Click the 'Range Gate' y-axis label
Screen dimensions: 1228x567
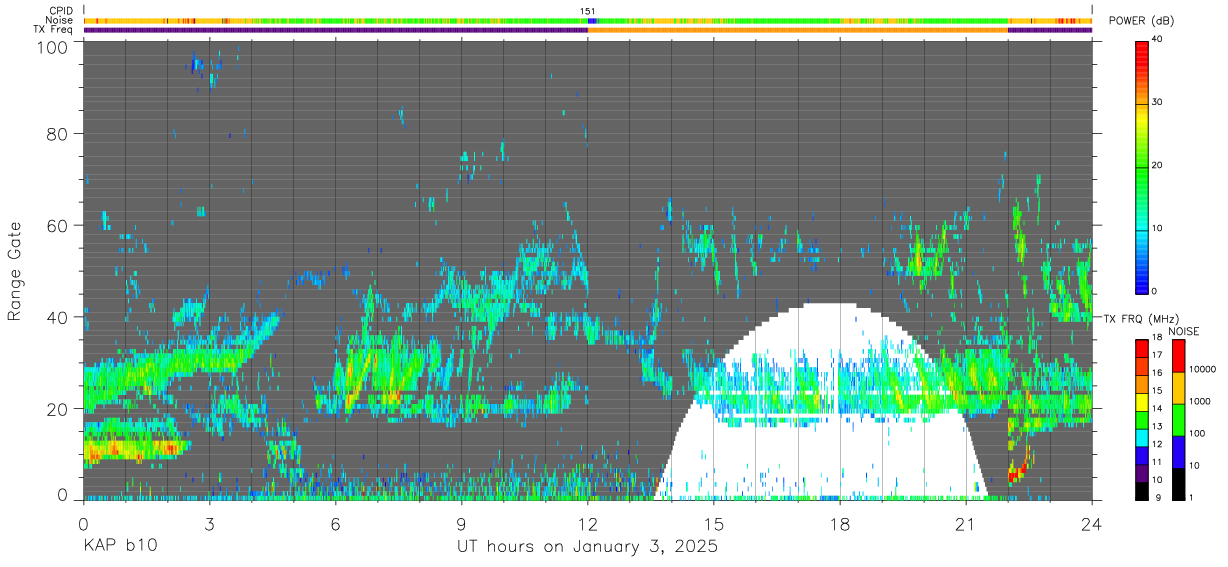coord(15,270)
